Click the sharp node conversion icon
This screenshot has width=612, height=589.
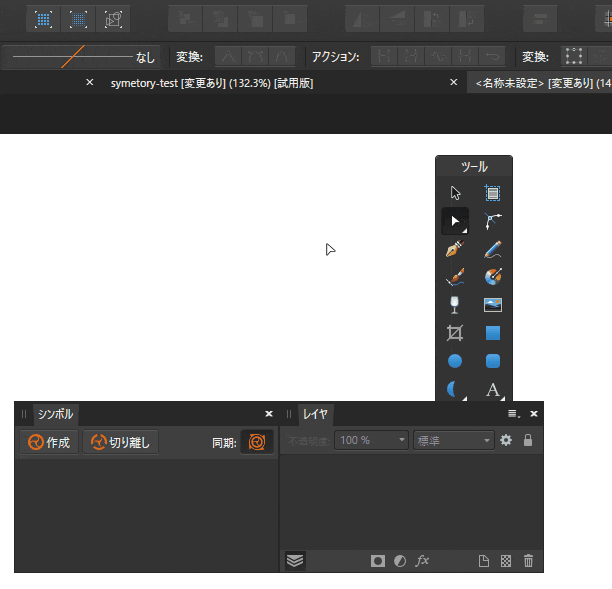228,57
